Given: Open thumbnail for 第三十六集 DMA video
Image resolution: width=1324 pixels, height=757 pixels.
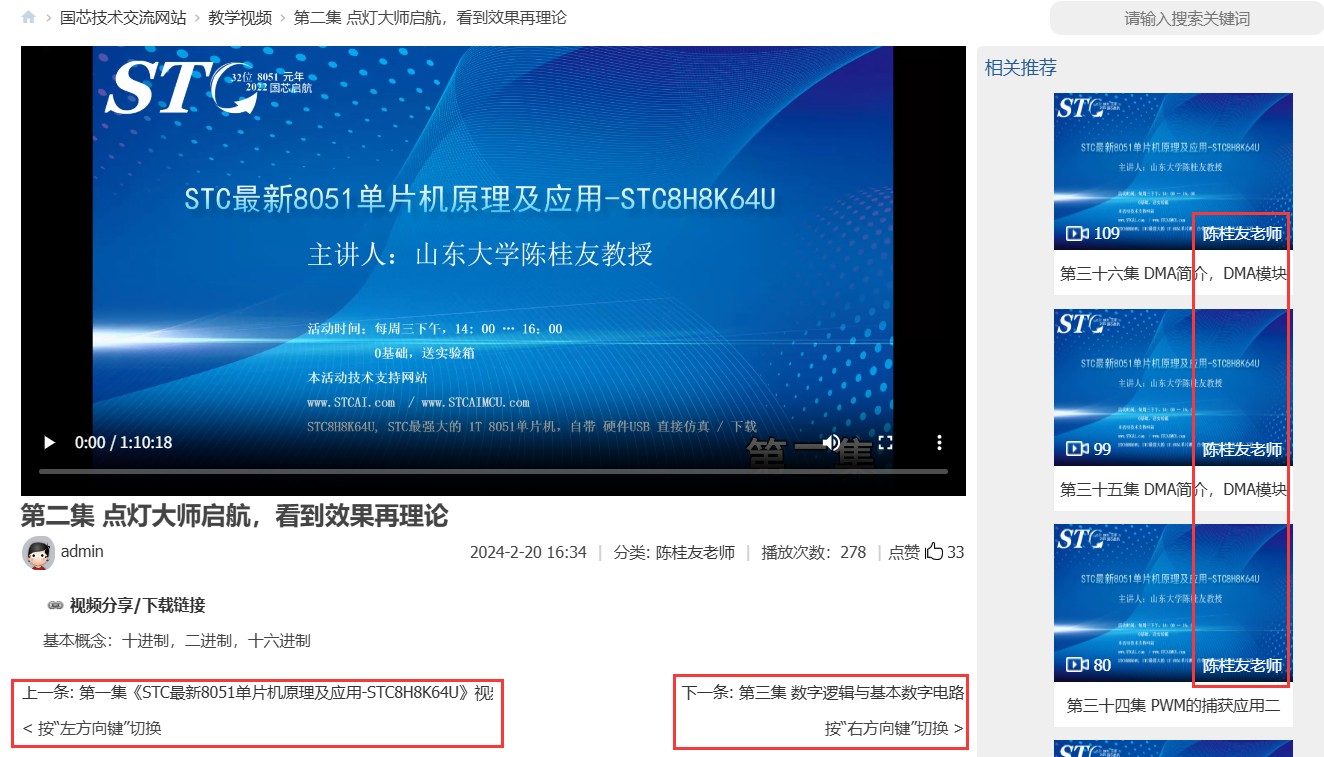Looking at the screenshot, I should click(x=1173, y=171).
